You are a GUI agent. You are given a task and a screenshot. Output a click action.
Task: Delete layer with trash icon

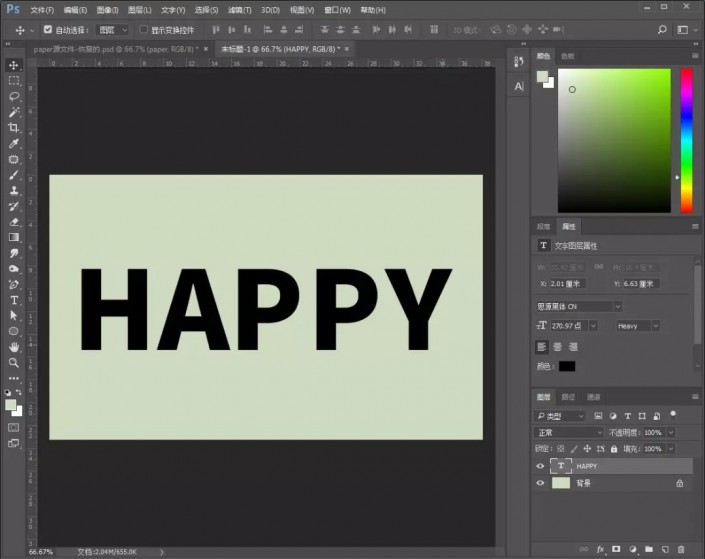coord(681,549)
